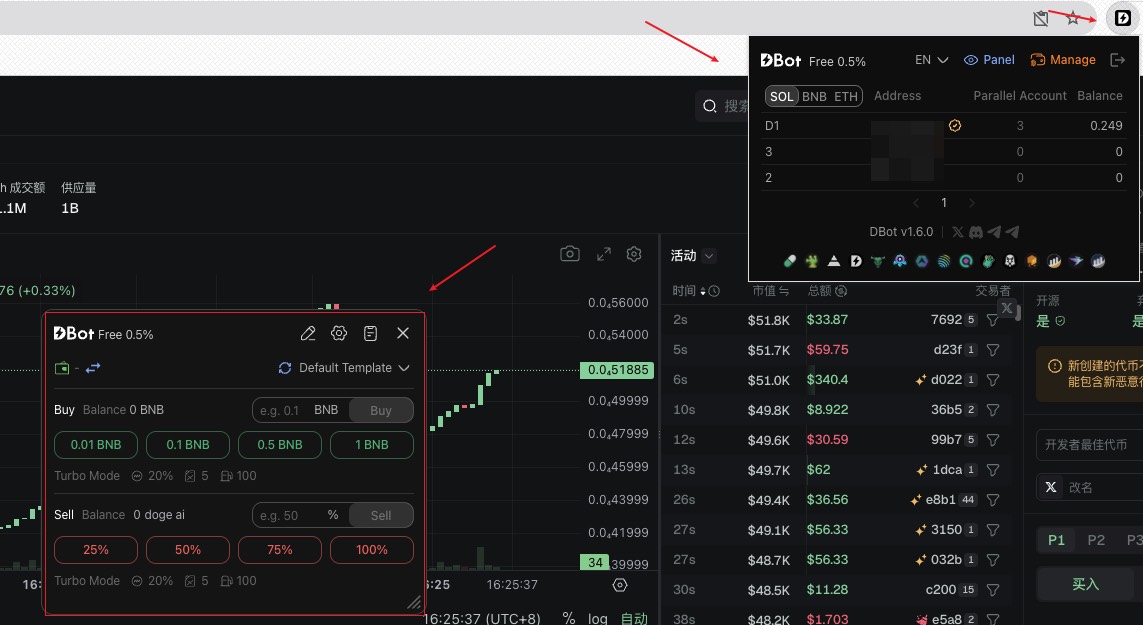The image size is (1143, 625).
Task: Toggle Panel visibility with eye icon
Action: pos(989,60)
